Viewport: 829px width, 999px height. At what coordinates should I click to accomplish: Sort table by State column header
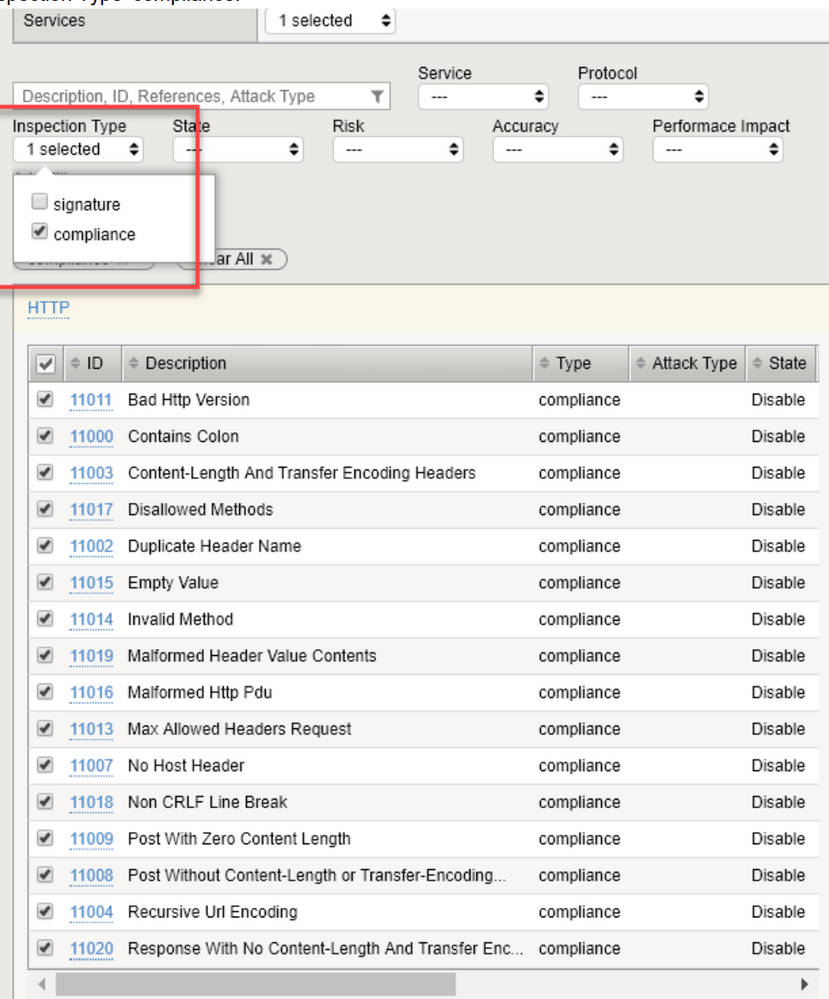click(786, 364)
